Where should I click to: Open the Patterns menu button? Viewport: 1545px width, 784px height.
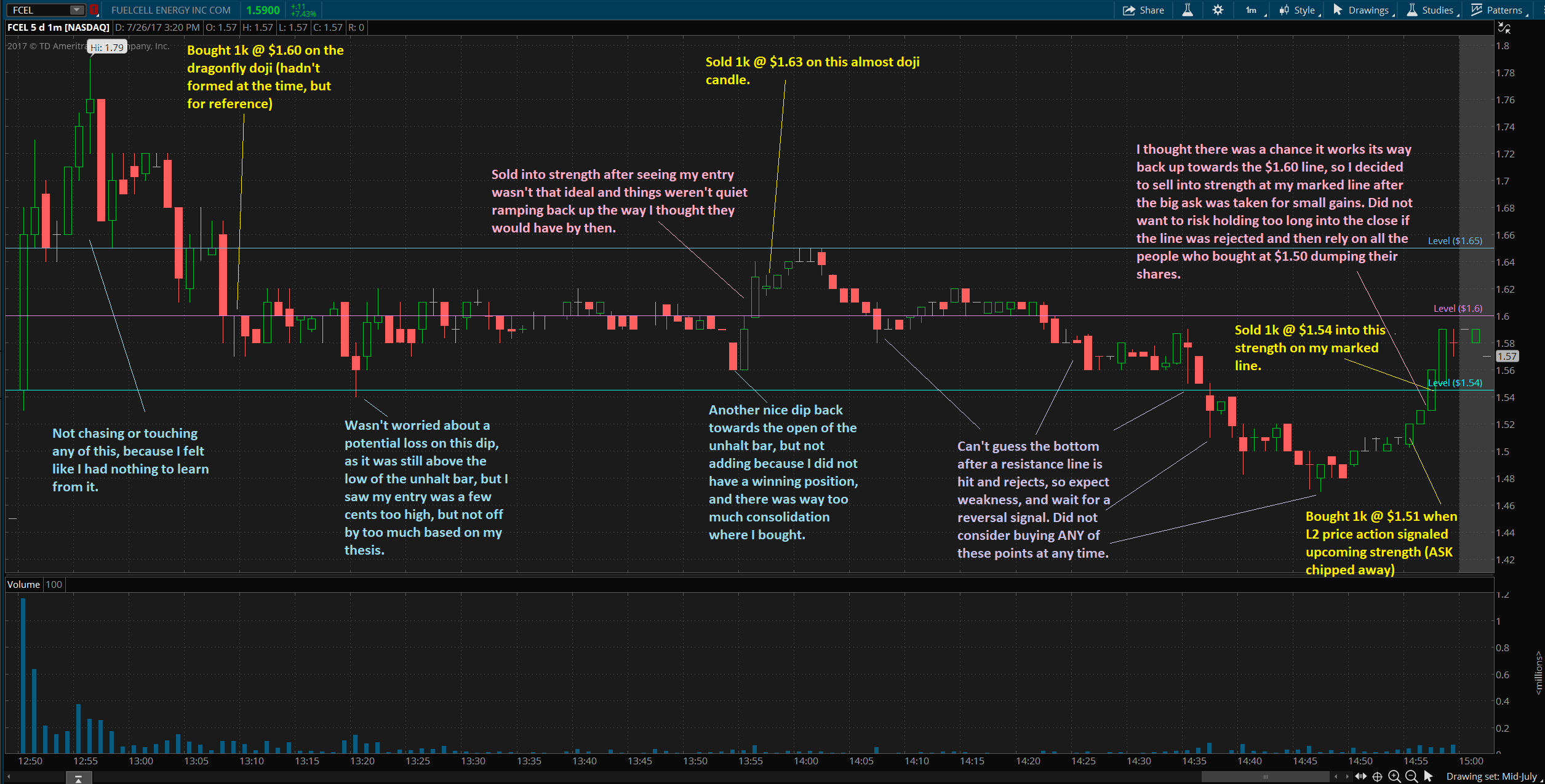[x=1498, y=10]
